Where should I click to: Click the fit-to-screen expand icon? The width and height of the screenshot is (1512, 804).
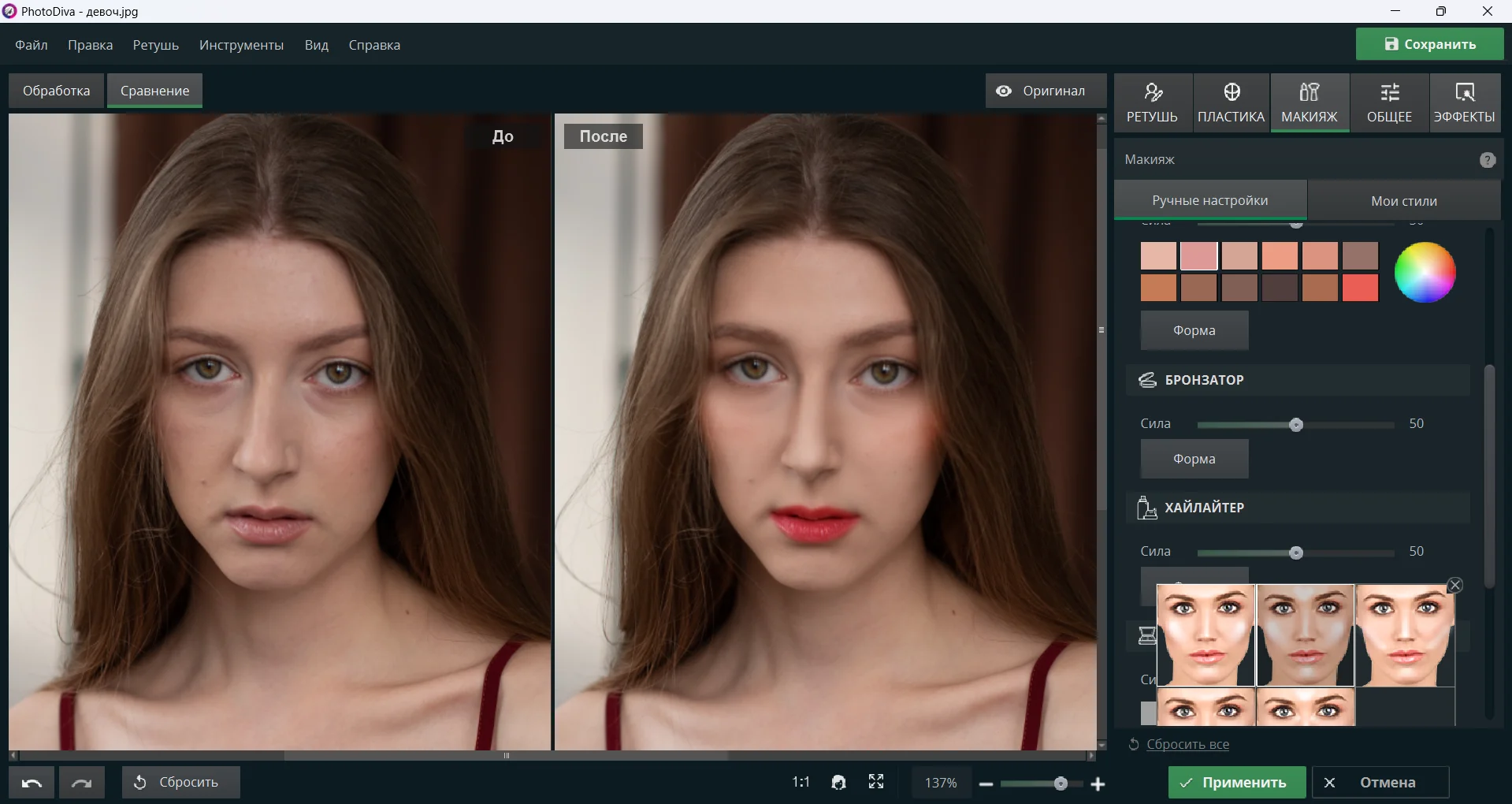pos(876,781)
